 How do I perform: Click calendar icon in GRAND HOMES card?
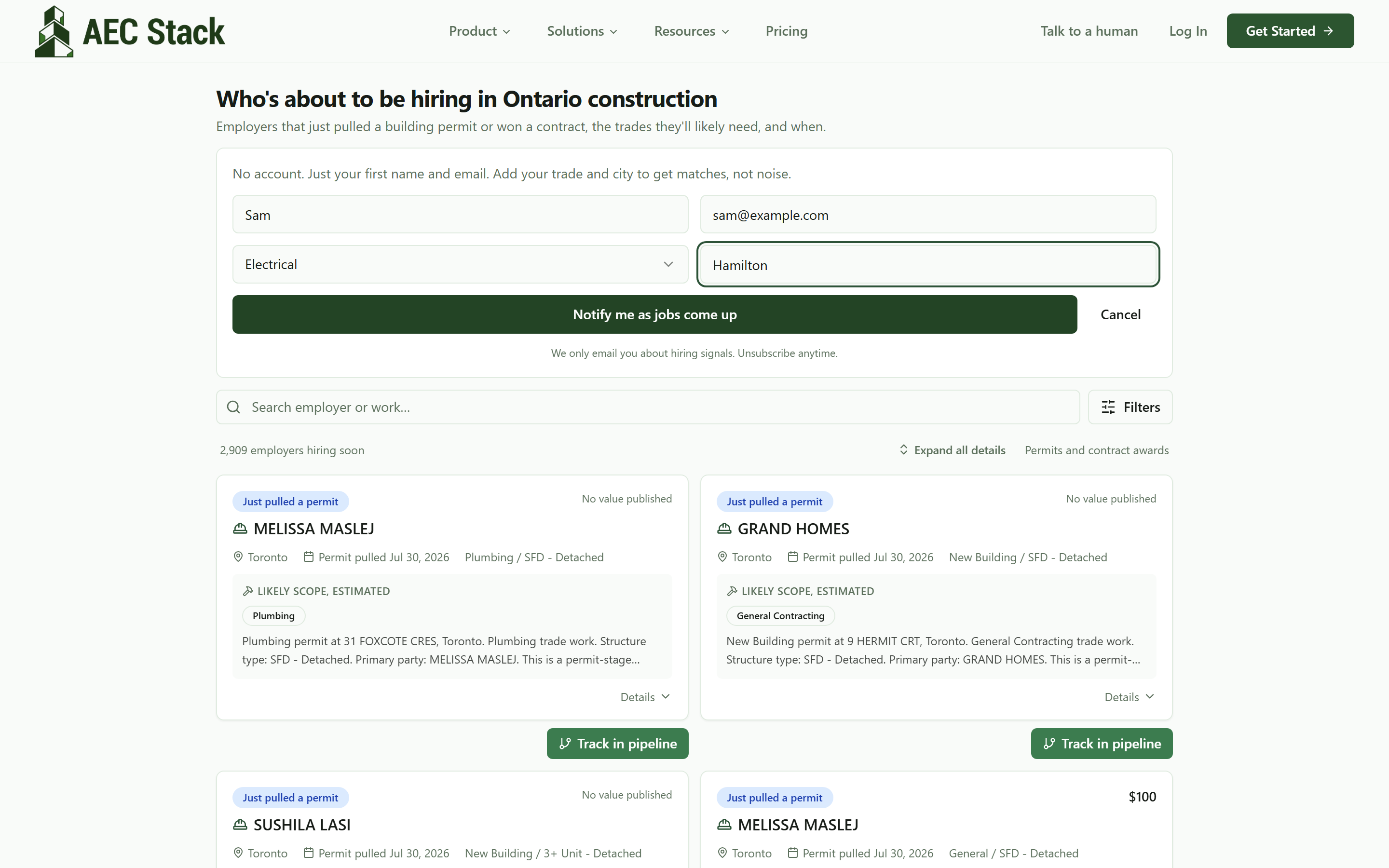point(793,557)
